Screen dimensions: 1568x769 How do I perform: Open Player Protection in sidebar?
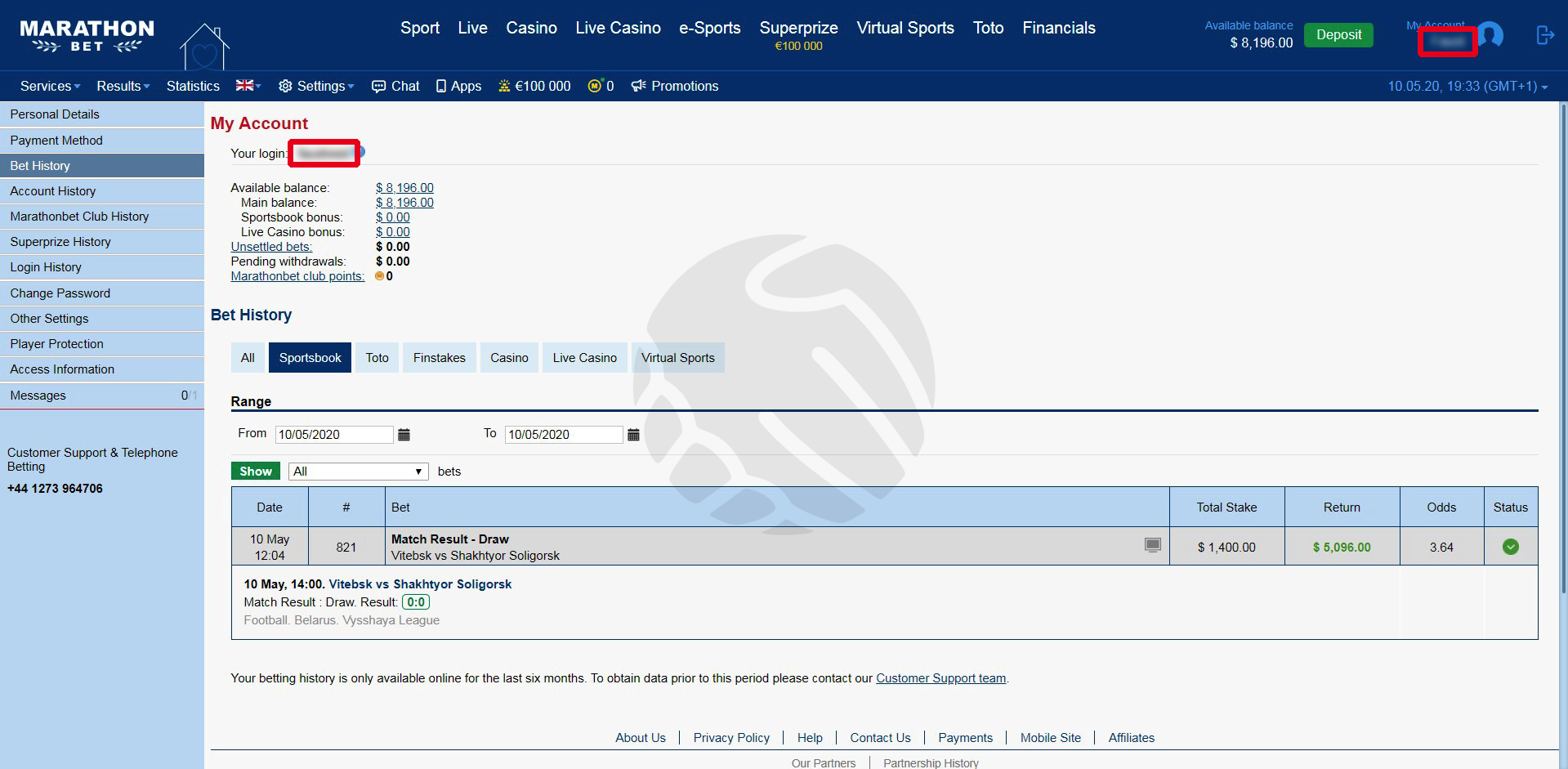pyautogui.click(x=102, y=344)
